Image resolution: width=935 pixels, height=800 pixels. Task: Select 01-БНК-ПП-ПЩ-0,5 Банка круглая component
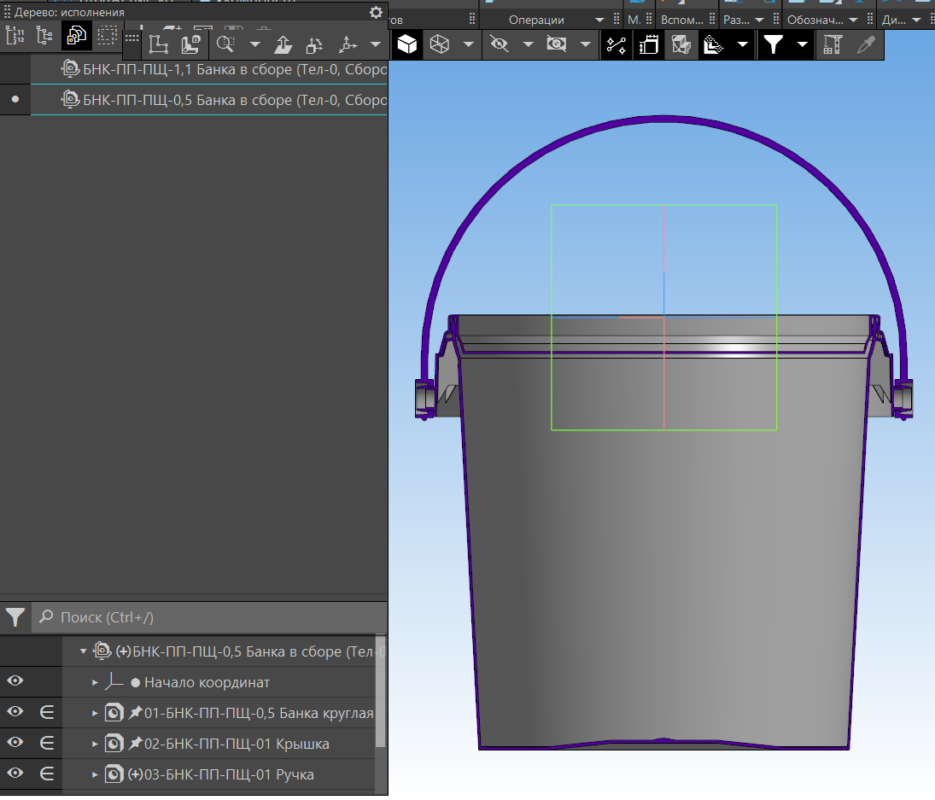pyautogui.click(x=258, y=713)
